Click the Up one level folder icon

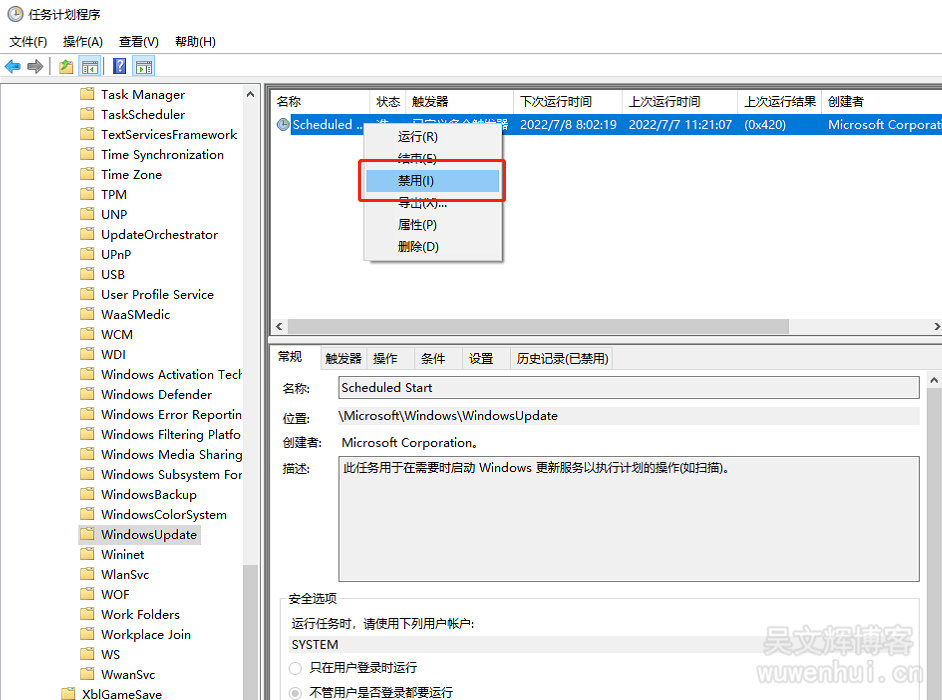coord(66,67)
